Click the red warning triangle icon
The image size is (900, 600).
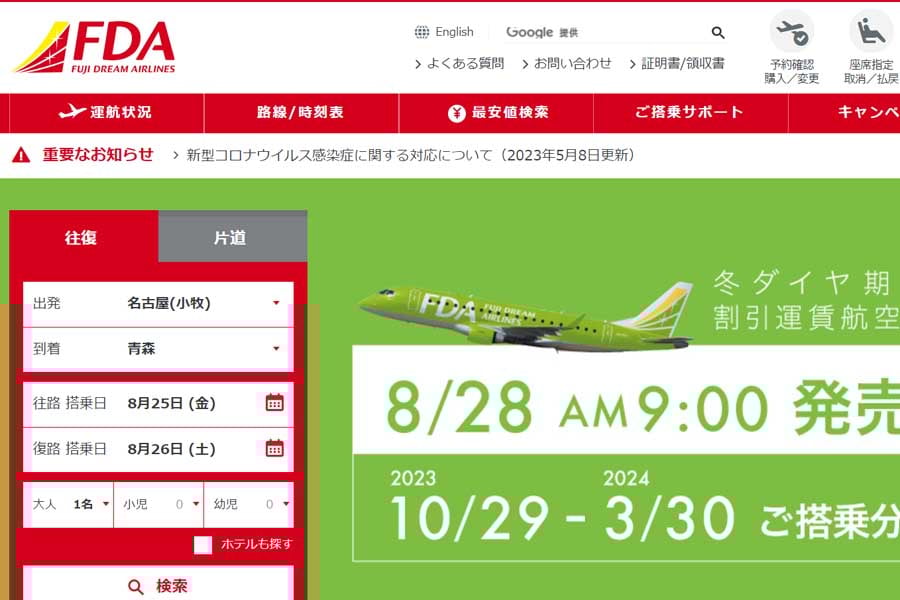coord(21,155)
